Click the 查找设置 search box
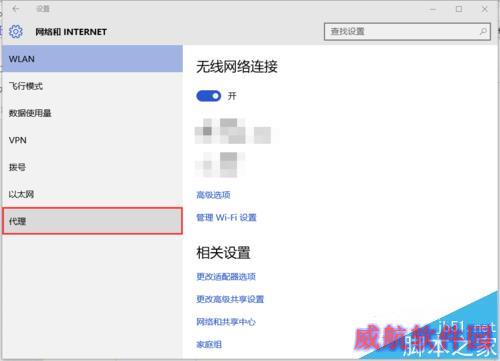The height and width of the screenshot is (361, 500). 407,32
